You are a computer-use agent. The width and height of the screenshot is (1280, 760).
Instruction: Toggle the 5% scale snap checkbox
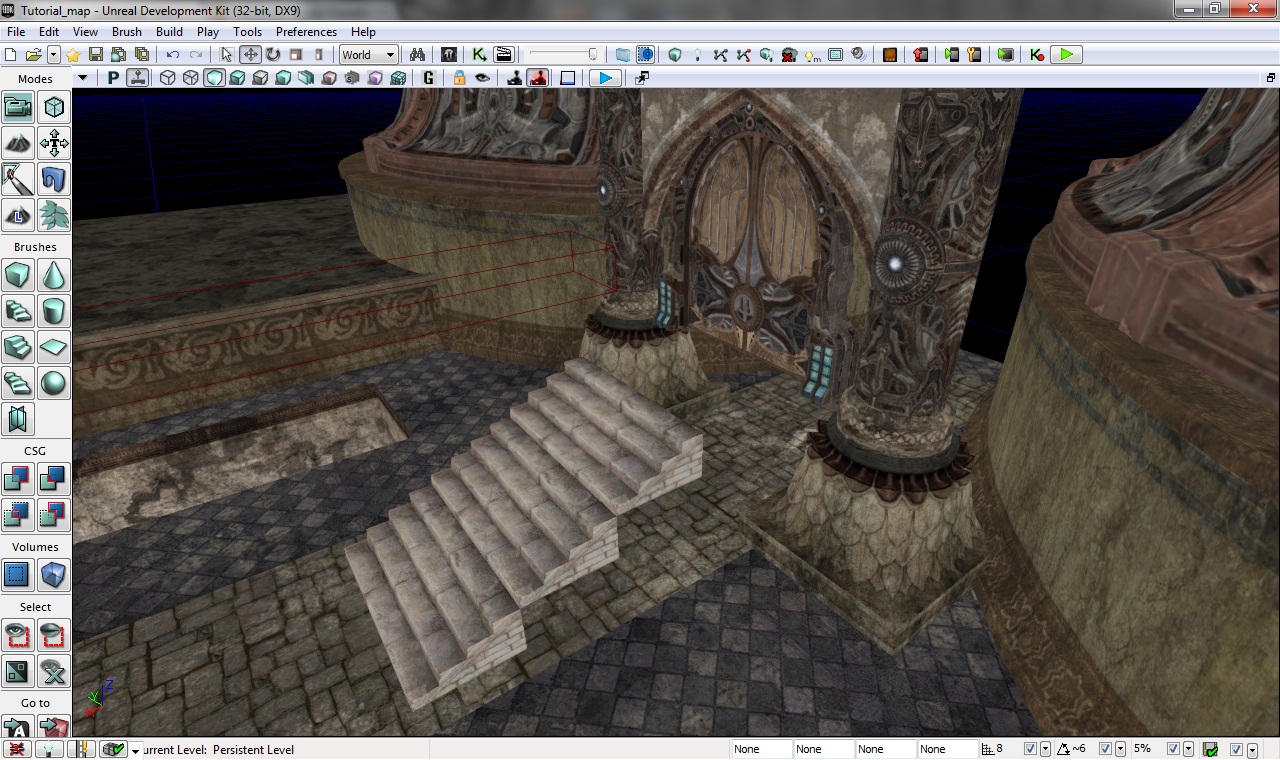click(x=1174, y=749)
